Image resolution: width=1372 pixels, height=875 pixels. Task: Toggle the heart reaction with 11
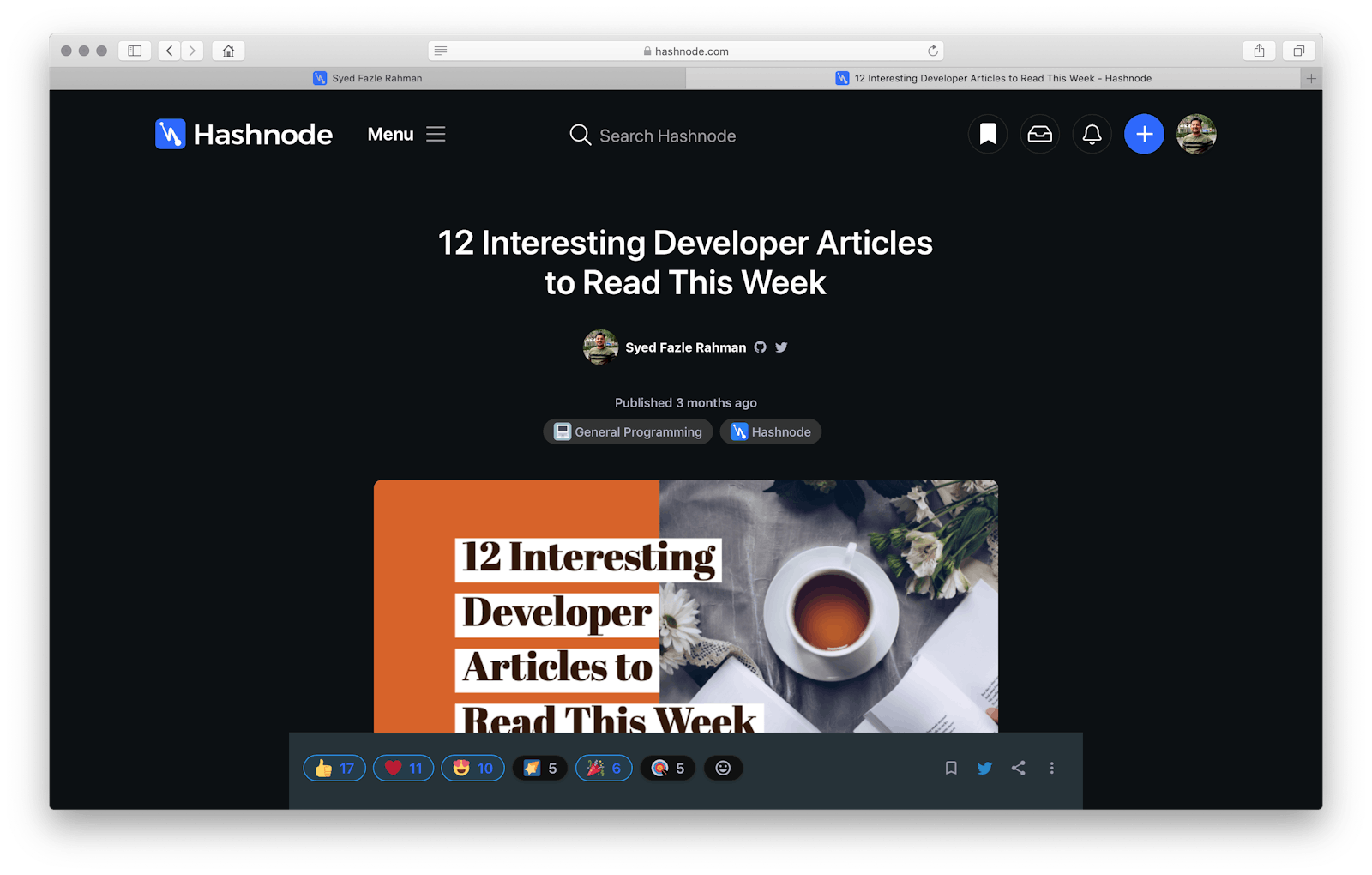tap(403, 768)
